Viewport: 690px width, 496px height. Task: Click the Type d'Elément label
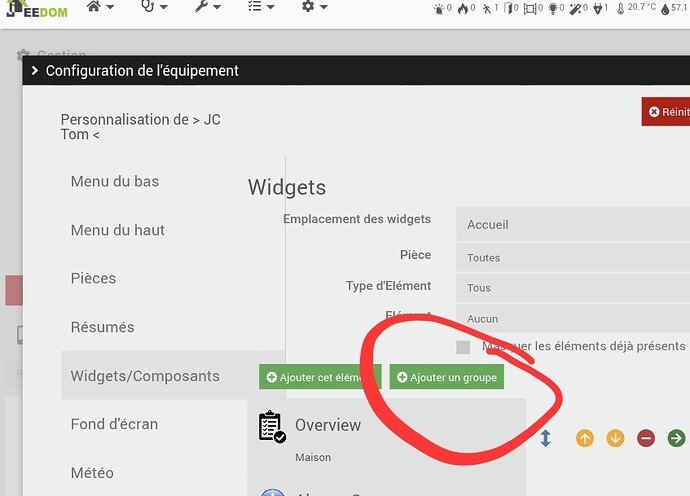pyautogui.click(x=388, y=286)
